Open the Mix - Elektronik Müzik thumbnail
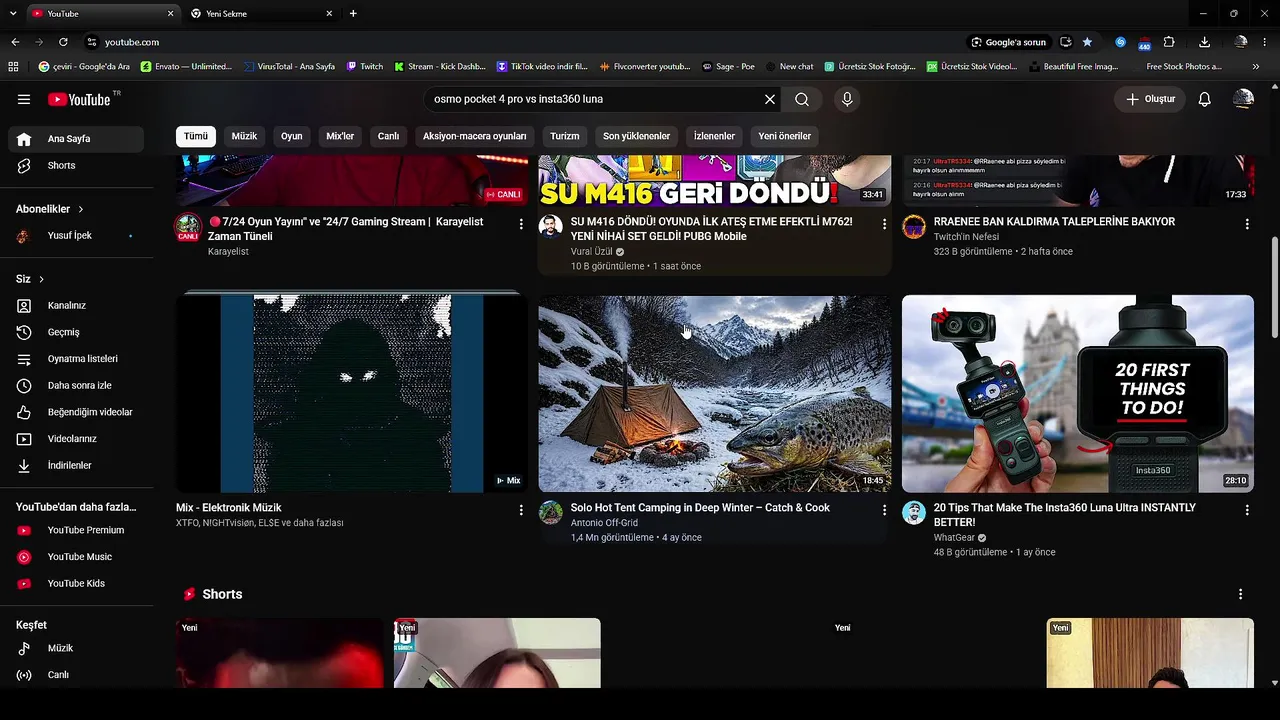 [x=352, y=393]
